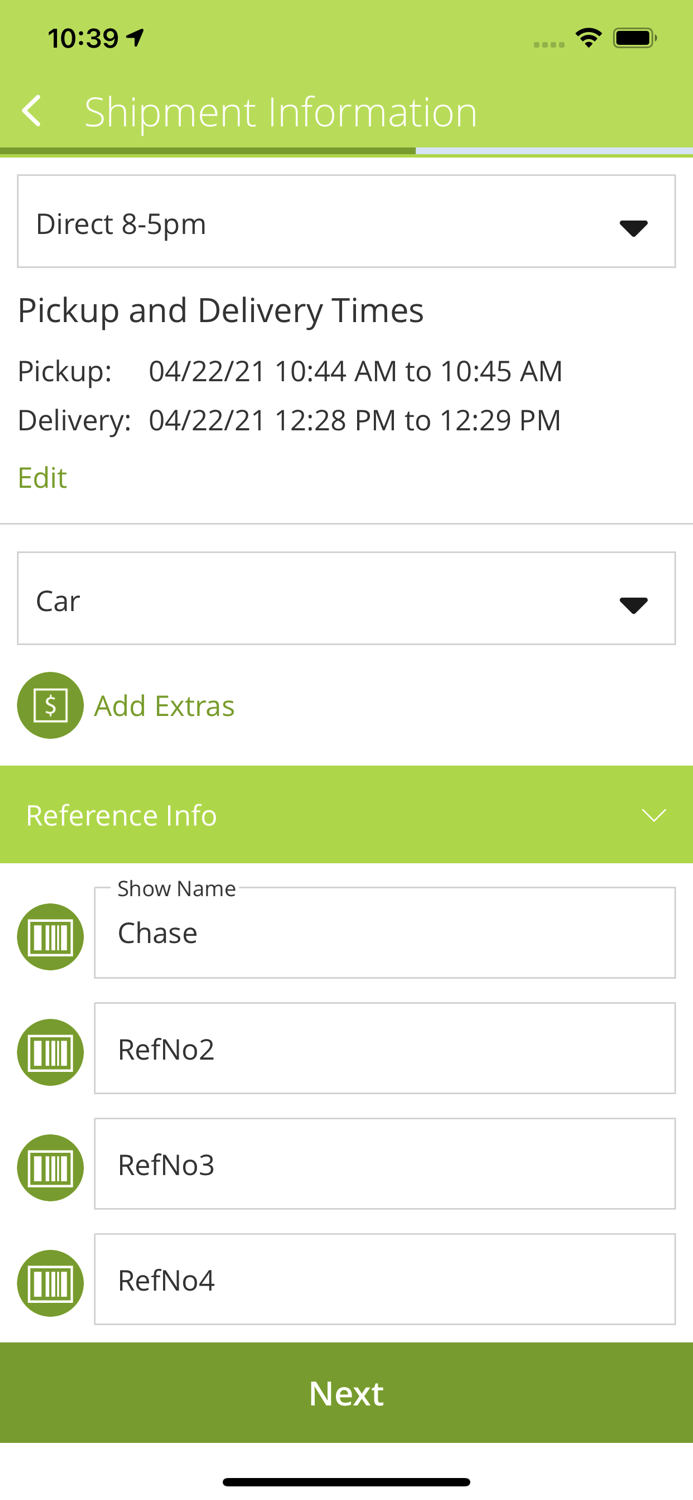Tap the 10:39 time in the status bar

[x=85, y=38]
